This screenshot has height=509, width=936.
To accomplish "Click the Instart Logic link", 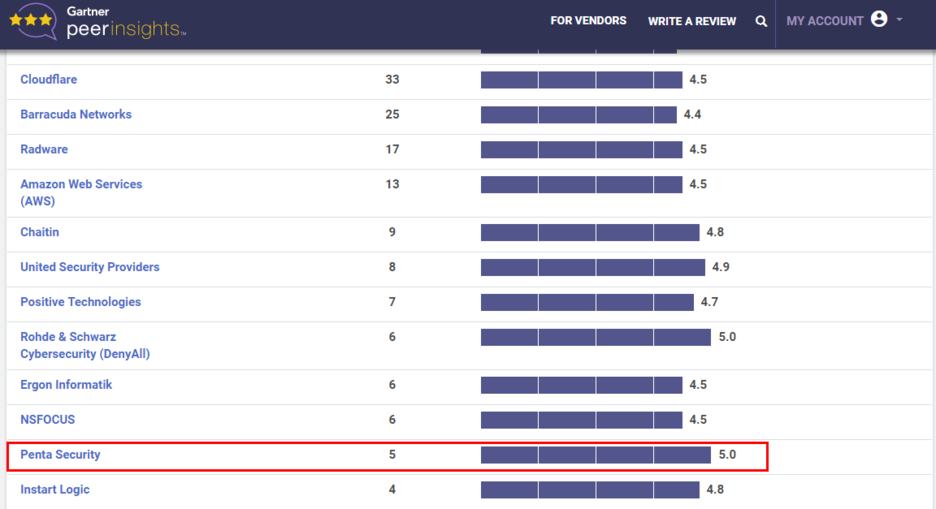I will coord(55,489).
